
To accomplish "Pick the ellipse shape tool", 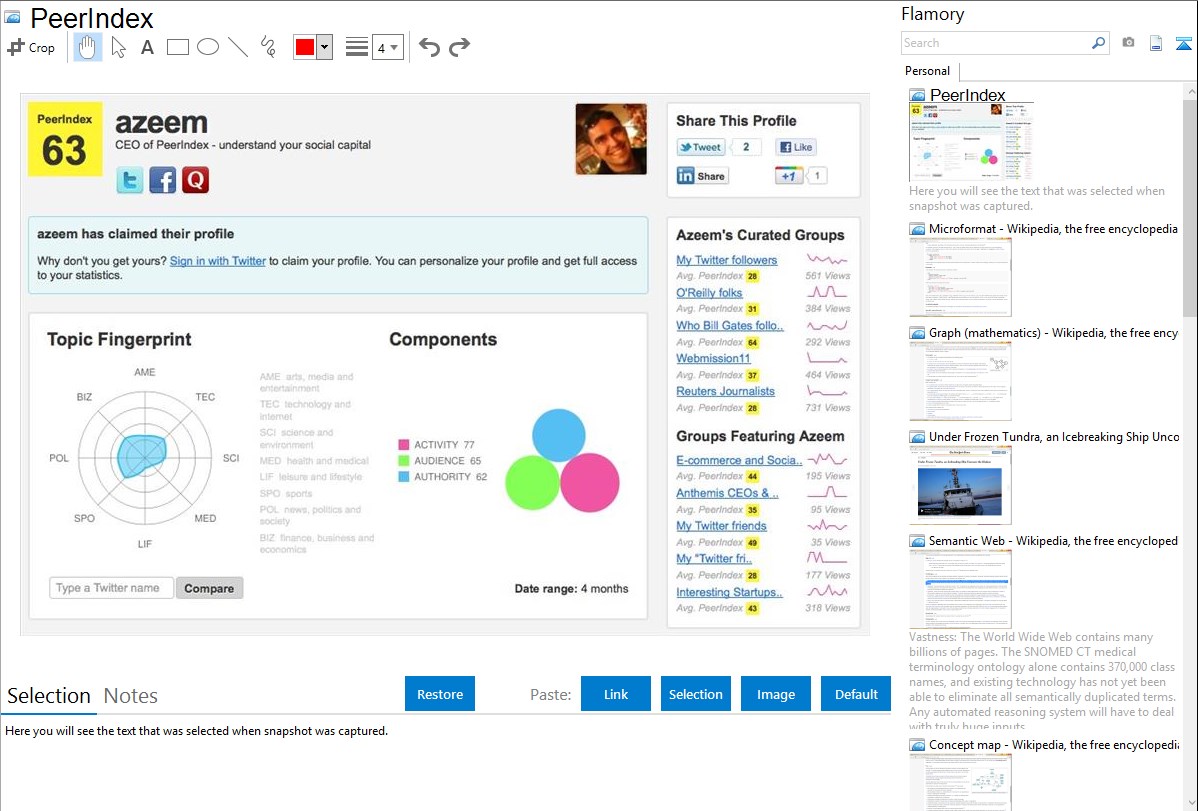I will pyautogui.click(x=208, y=47).
